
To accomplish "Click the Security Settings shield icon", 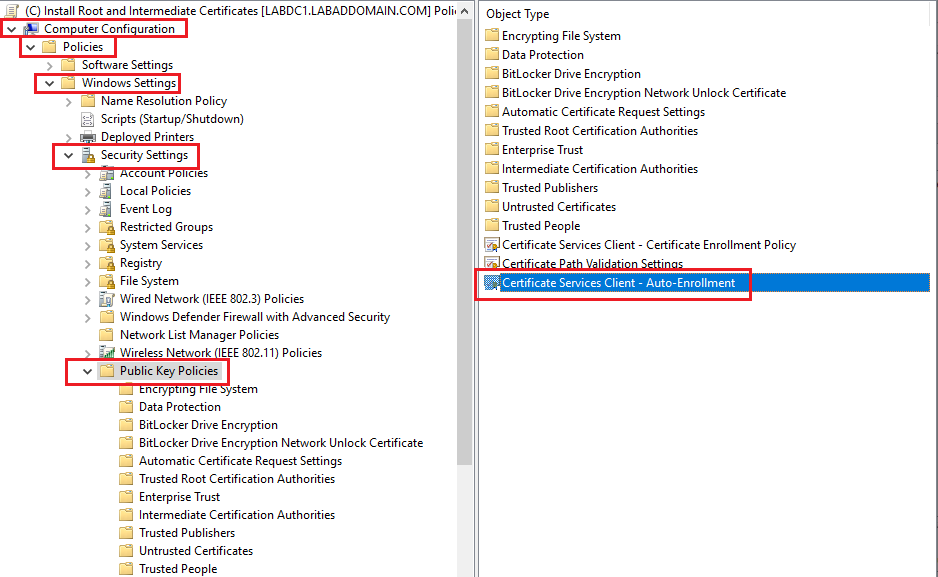I will point(88,155).
